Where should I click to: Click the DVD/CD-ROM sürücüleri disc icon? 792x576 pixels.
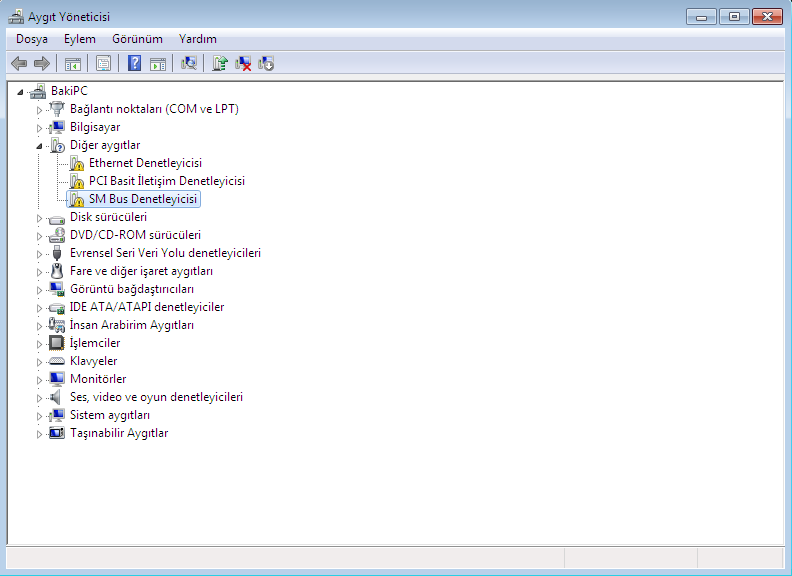tap(57, 235)
